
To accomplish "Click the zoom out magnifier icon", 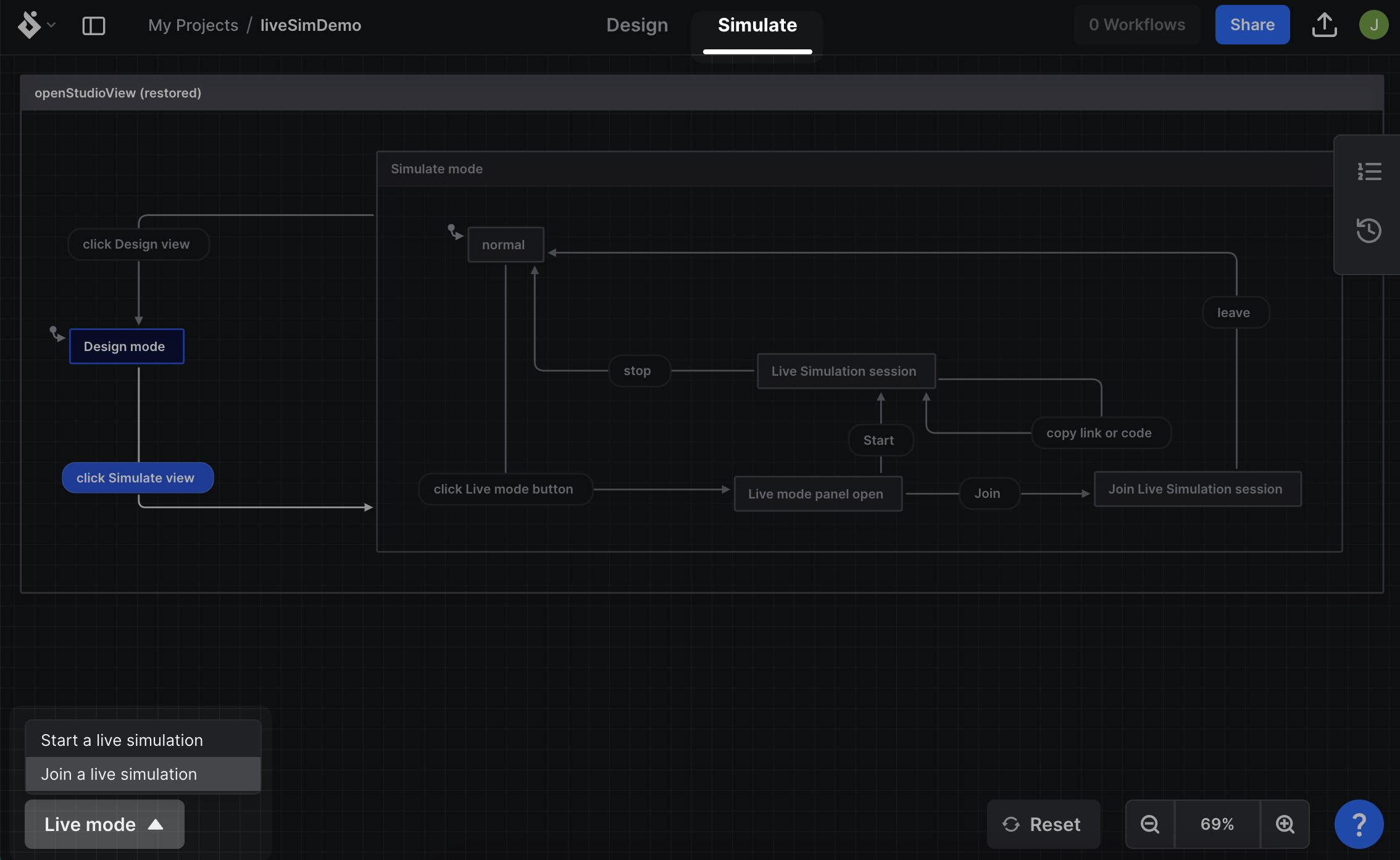I will click(x=1149, y=824).
